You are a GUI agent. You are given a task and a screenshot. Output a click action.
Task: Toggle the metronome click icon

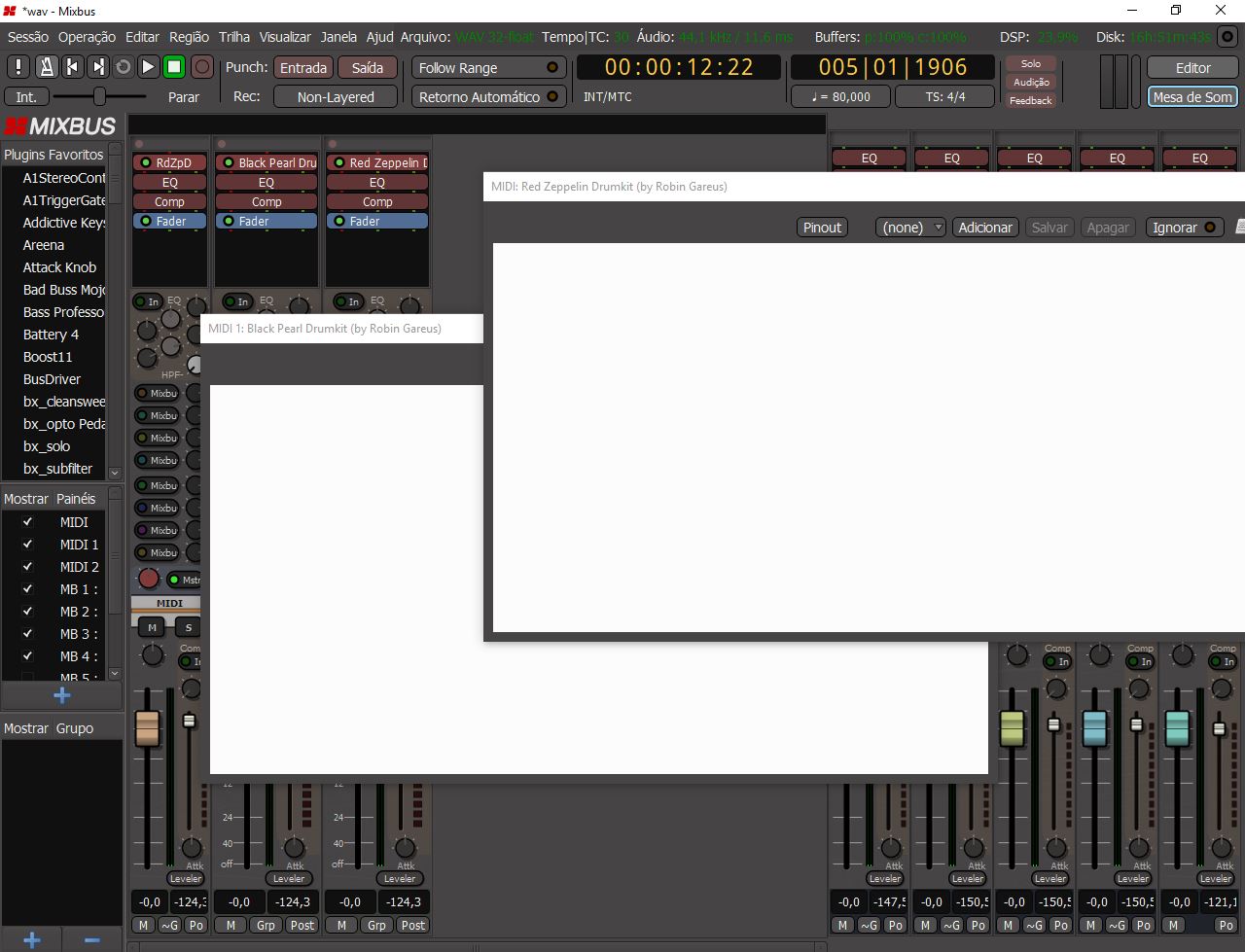coord(46,67)
